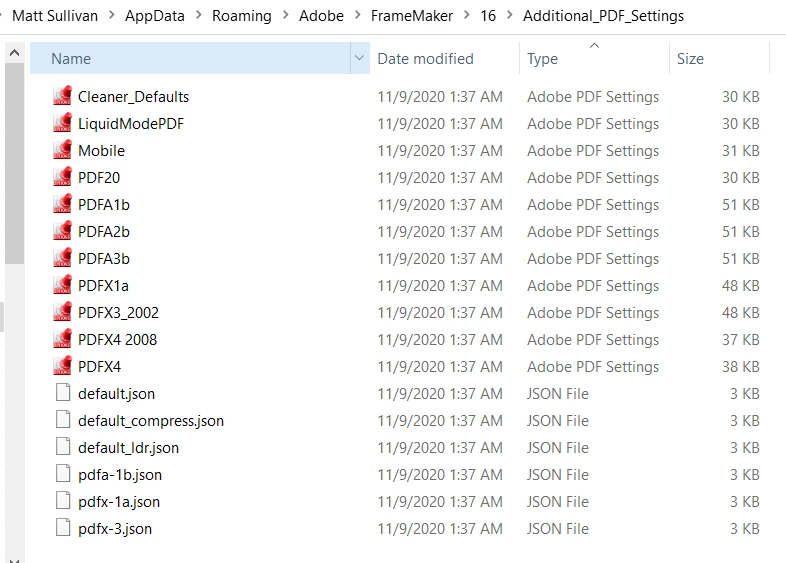Click the 37 KB size of PDFX4 2008
This screenshot has width=786, height=563.
pyautogui.click(x=740, y=340)
